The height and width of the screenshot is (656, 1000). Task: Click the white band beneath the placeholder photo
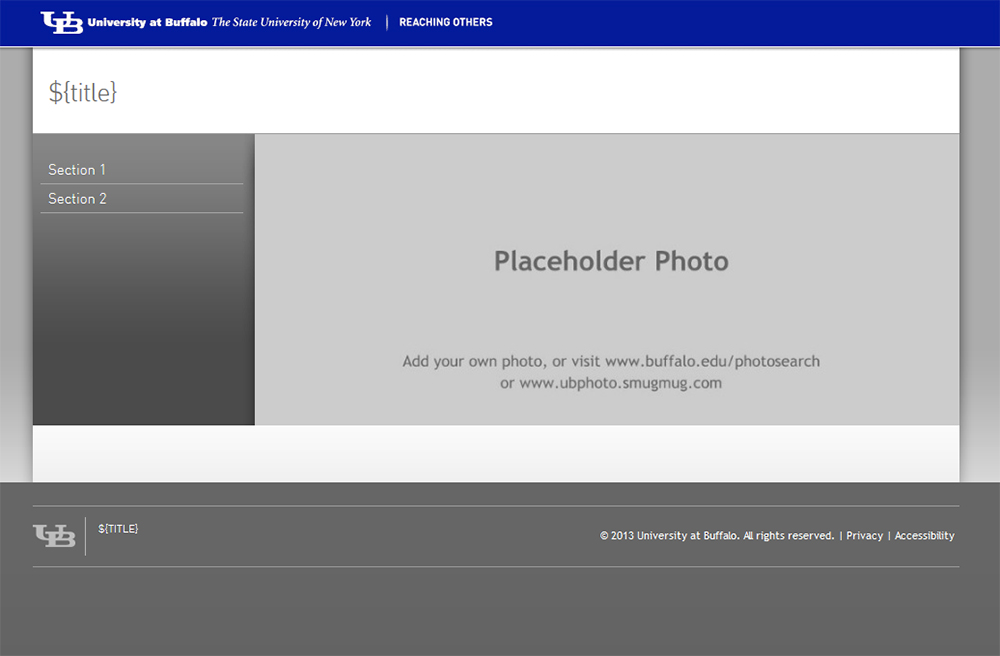click(495, 453)
